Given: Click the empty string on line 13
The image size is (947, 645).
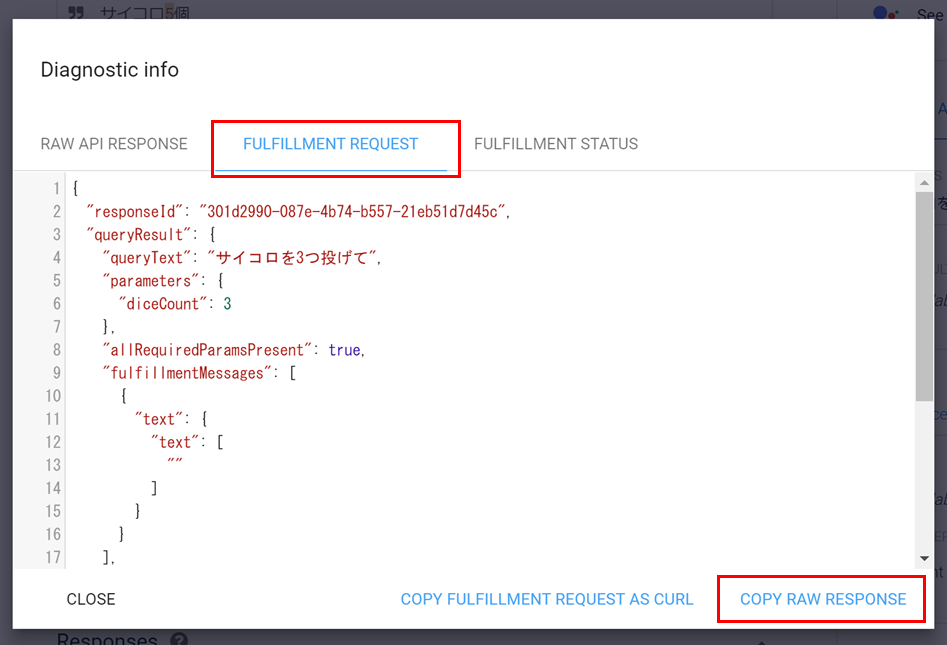Looking at the screenshot, I should (x=175, y=463).
